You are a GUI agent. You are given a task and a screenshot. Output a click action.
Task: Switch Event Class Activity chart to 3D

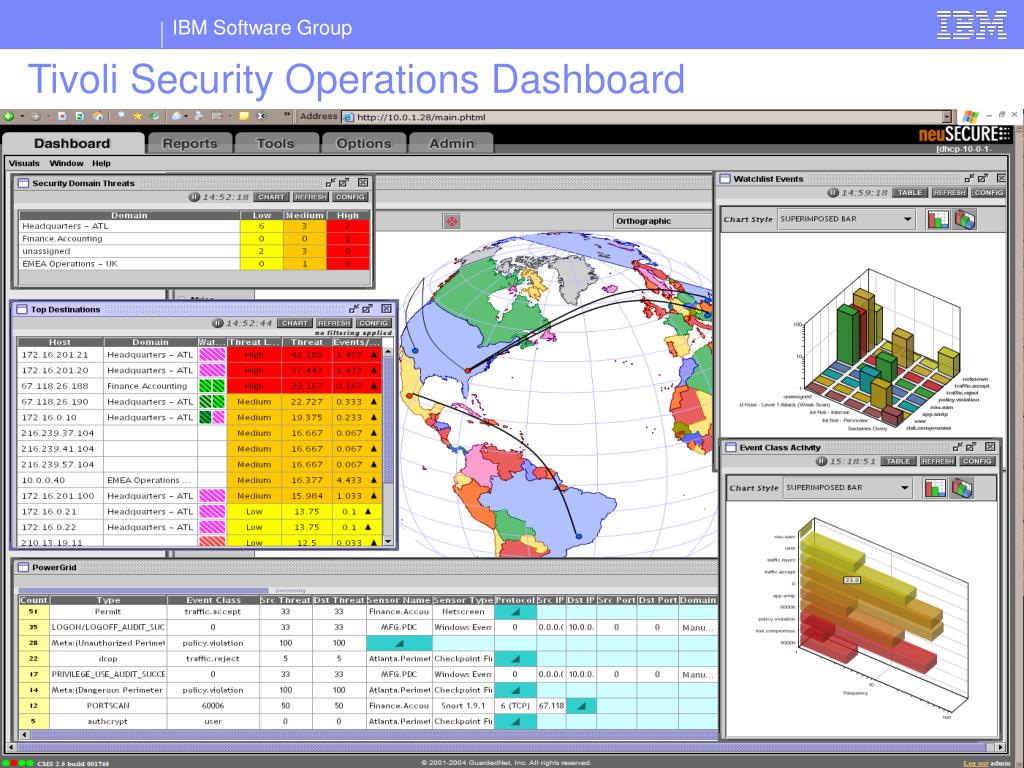point(962,488)
